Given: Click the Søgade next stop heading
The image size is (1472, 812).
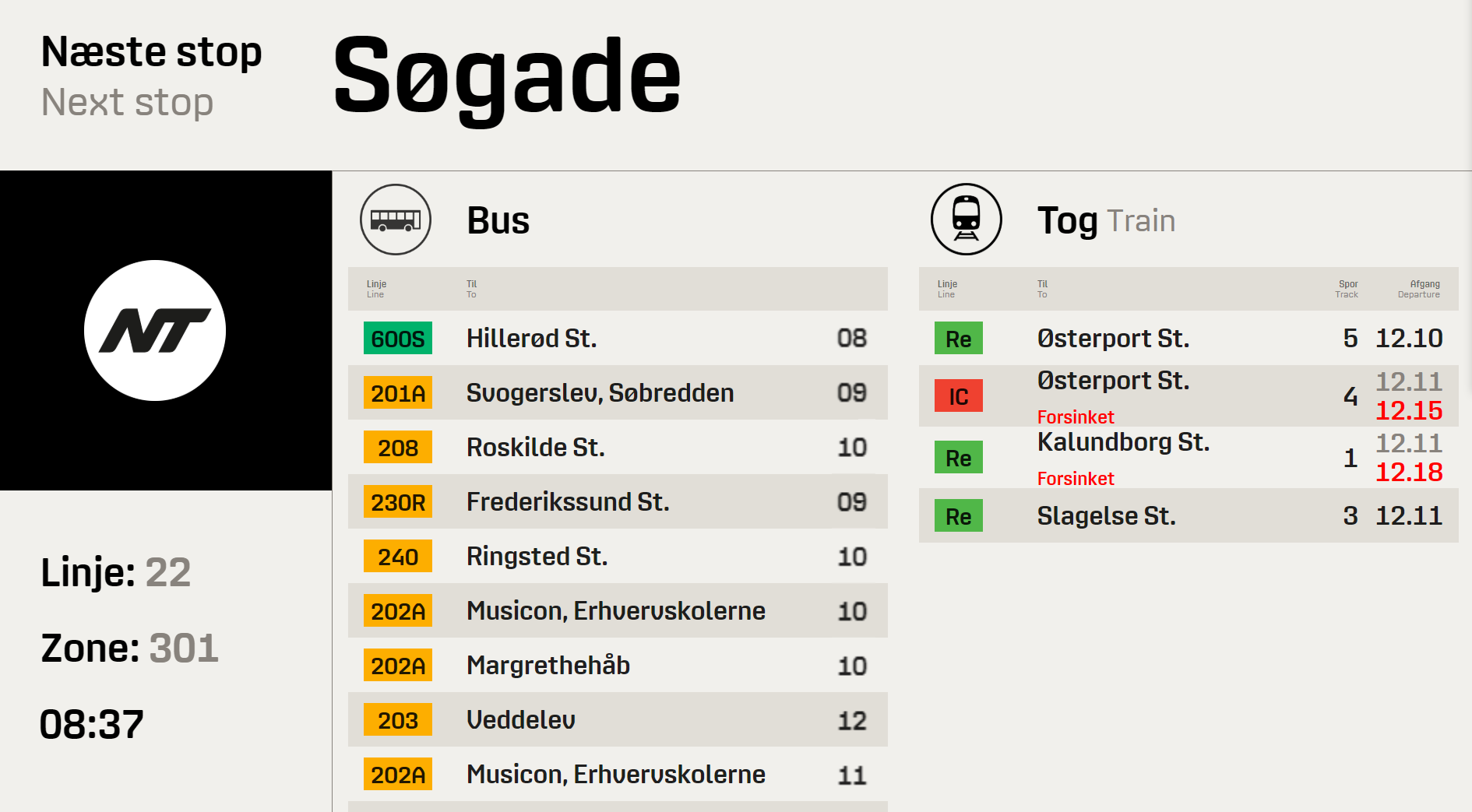Looking at the screenshot, I should click(507, 78).
